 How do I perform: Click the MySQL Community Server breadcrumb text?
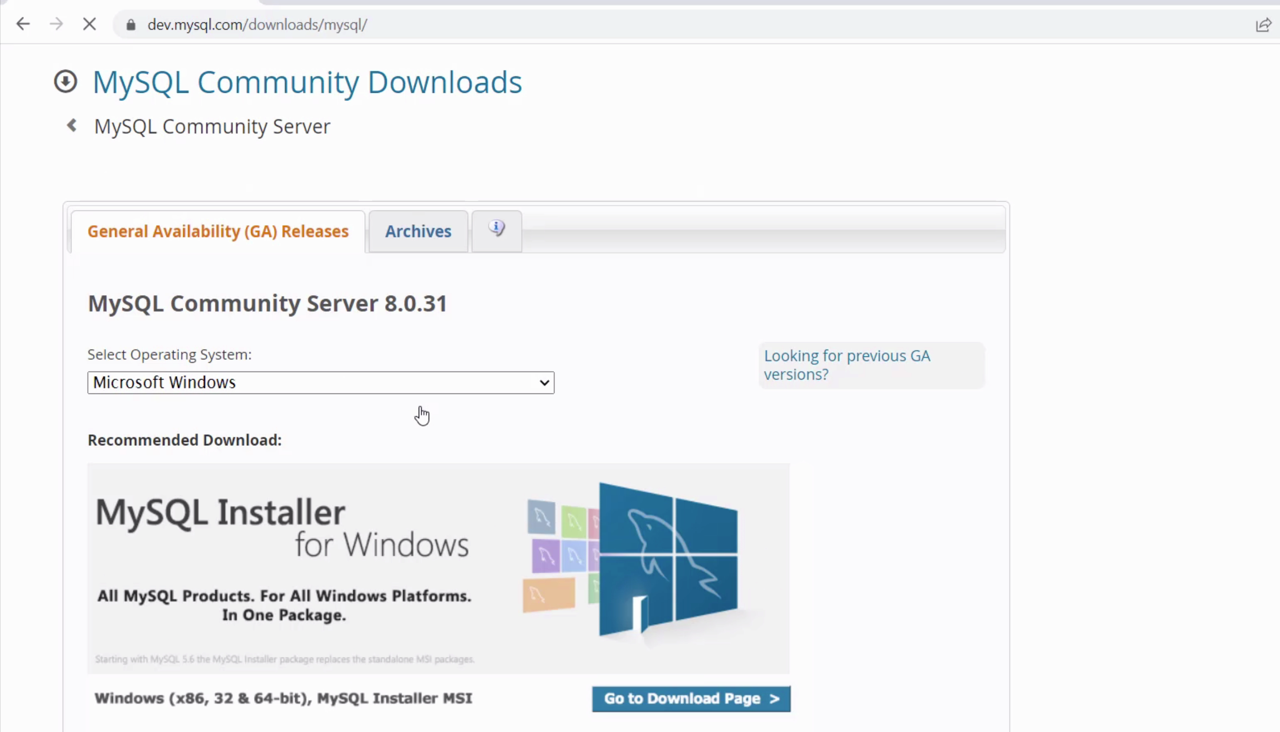212,127
